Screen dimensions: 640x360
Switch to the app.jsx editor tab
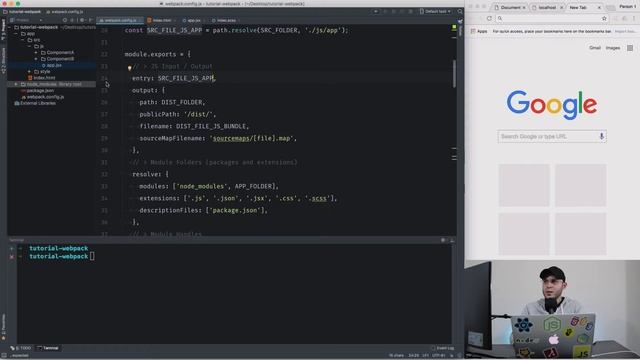coord(194,20)
